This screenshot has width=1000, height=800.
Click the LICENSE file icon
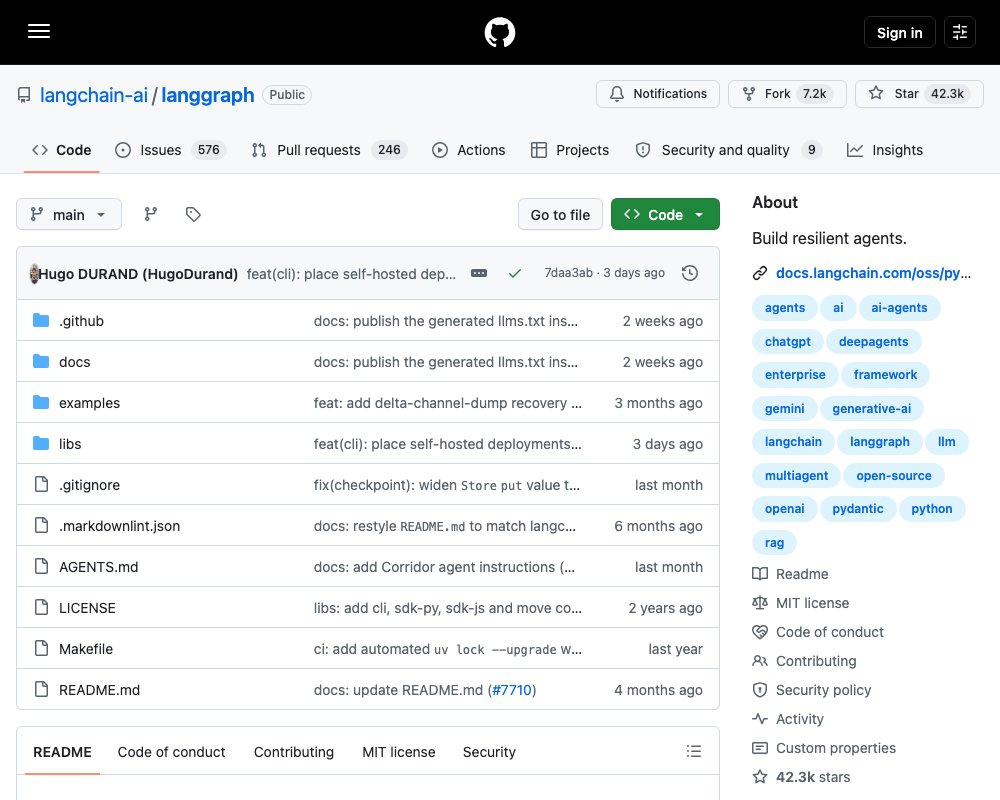tap(41, 607)
